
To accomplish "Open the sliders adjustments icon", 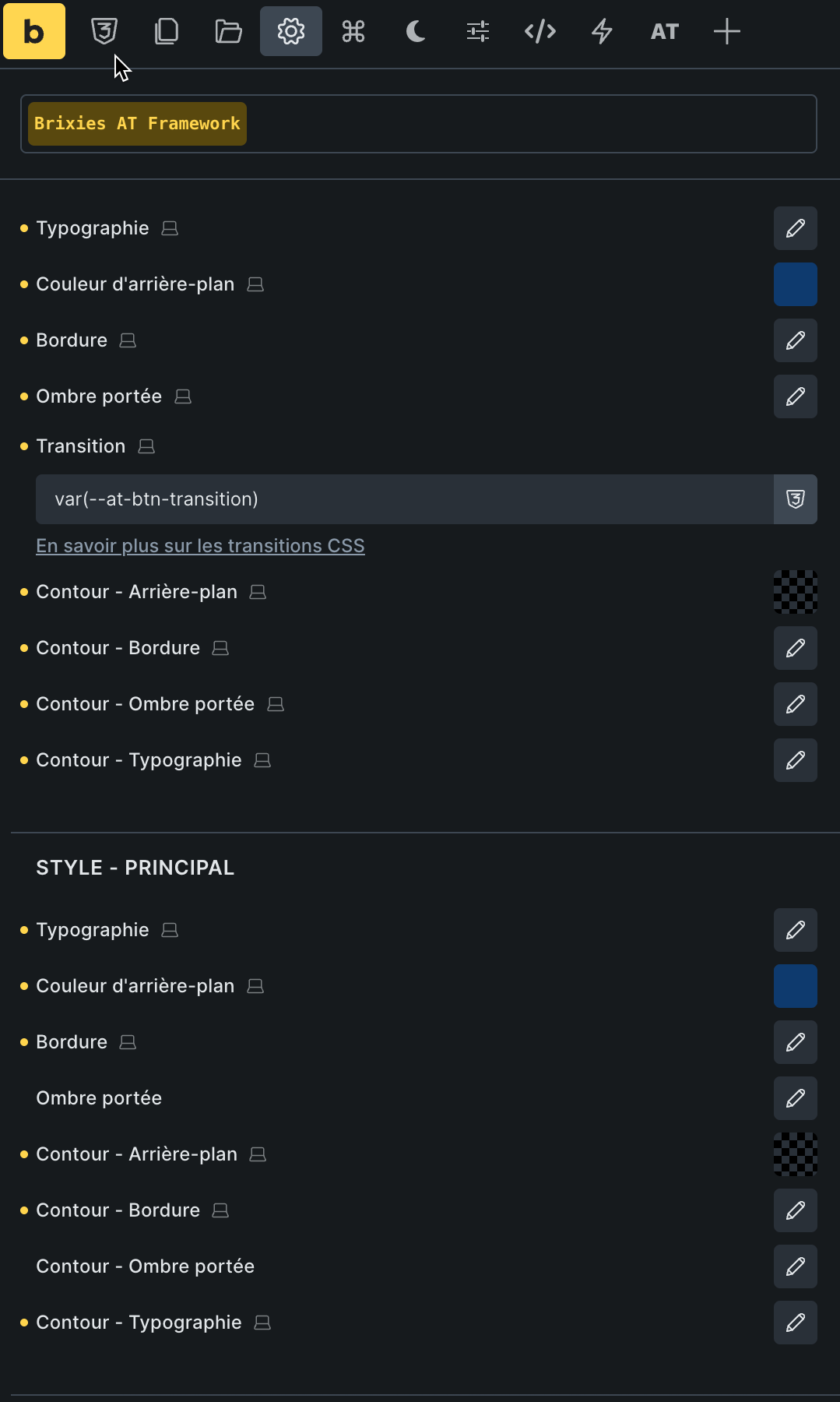I will coord(478,31).
